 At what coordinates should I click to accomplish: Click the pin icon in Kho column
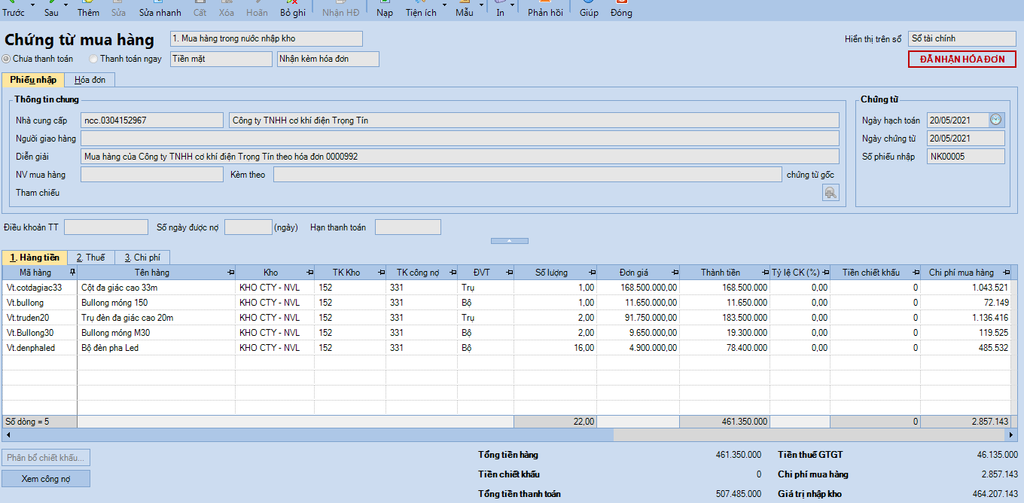tap(309, 272)
